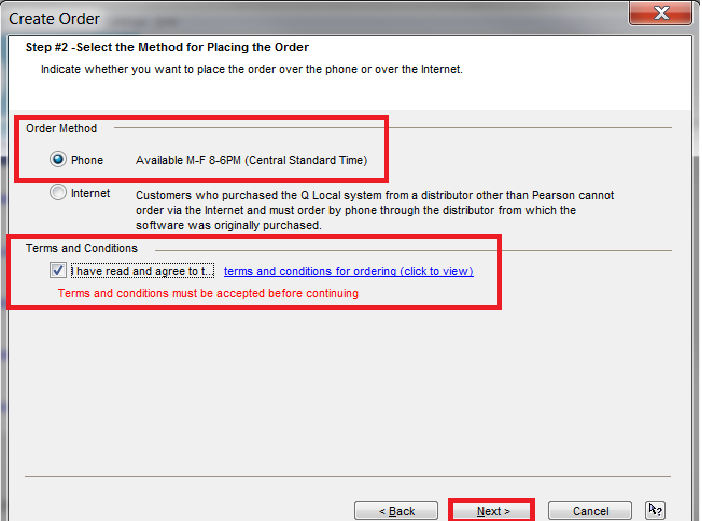Choose the Internet radio button
Screen dimensions: 702x521
pos(59,194)
